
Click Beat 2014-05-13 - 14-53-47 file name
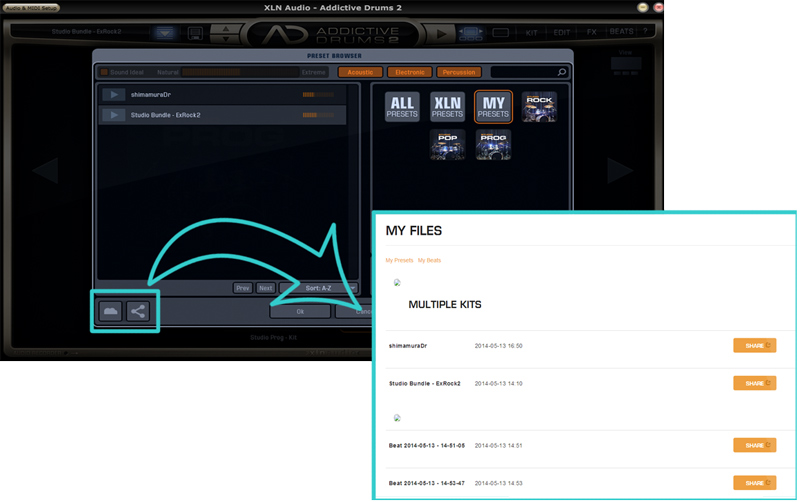tap(427, 483)
